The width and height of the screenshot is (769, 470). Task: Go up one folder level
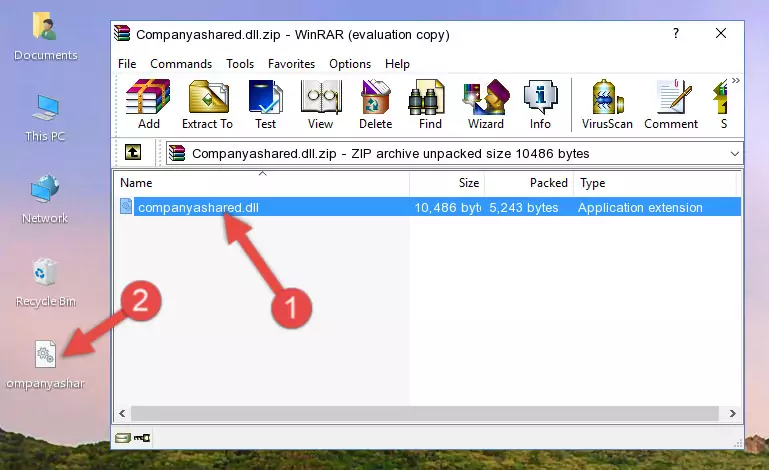pyautogui.click(x=133, y=153)
